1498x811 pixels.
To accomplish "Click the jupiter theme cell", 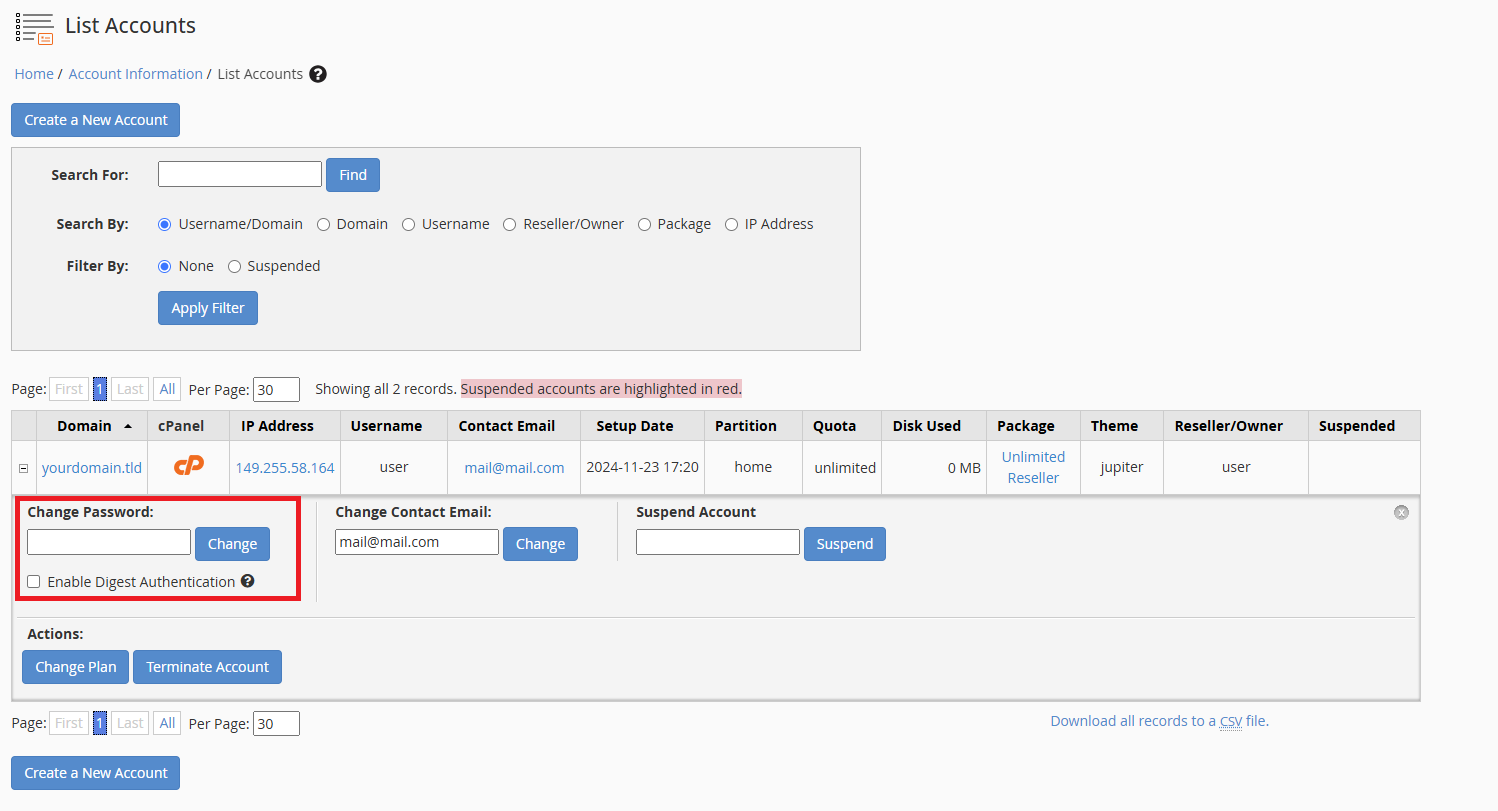I will [1122, 467].
